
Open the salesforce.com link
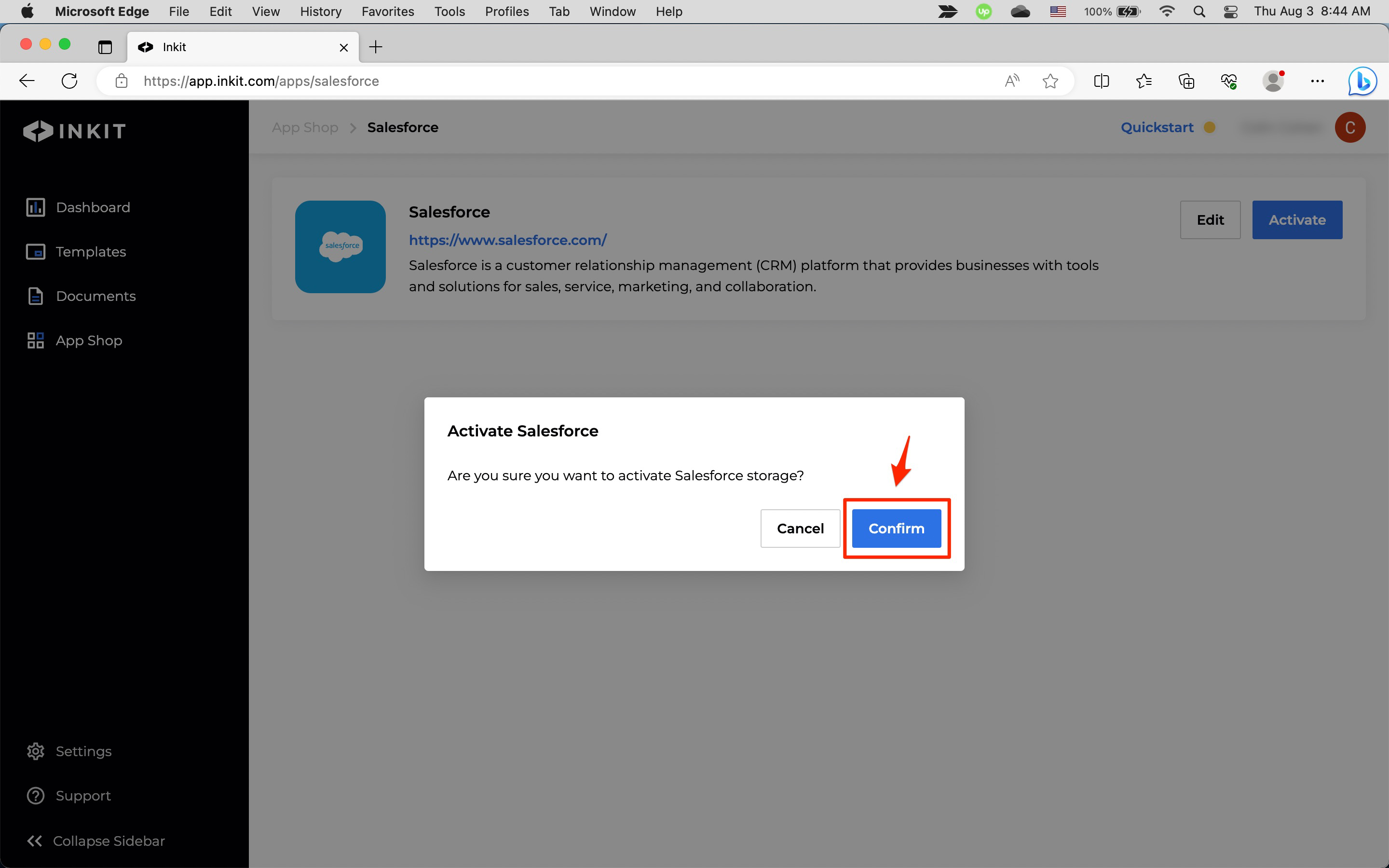pyautogui.click(x=507, y=240)
